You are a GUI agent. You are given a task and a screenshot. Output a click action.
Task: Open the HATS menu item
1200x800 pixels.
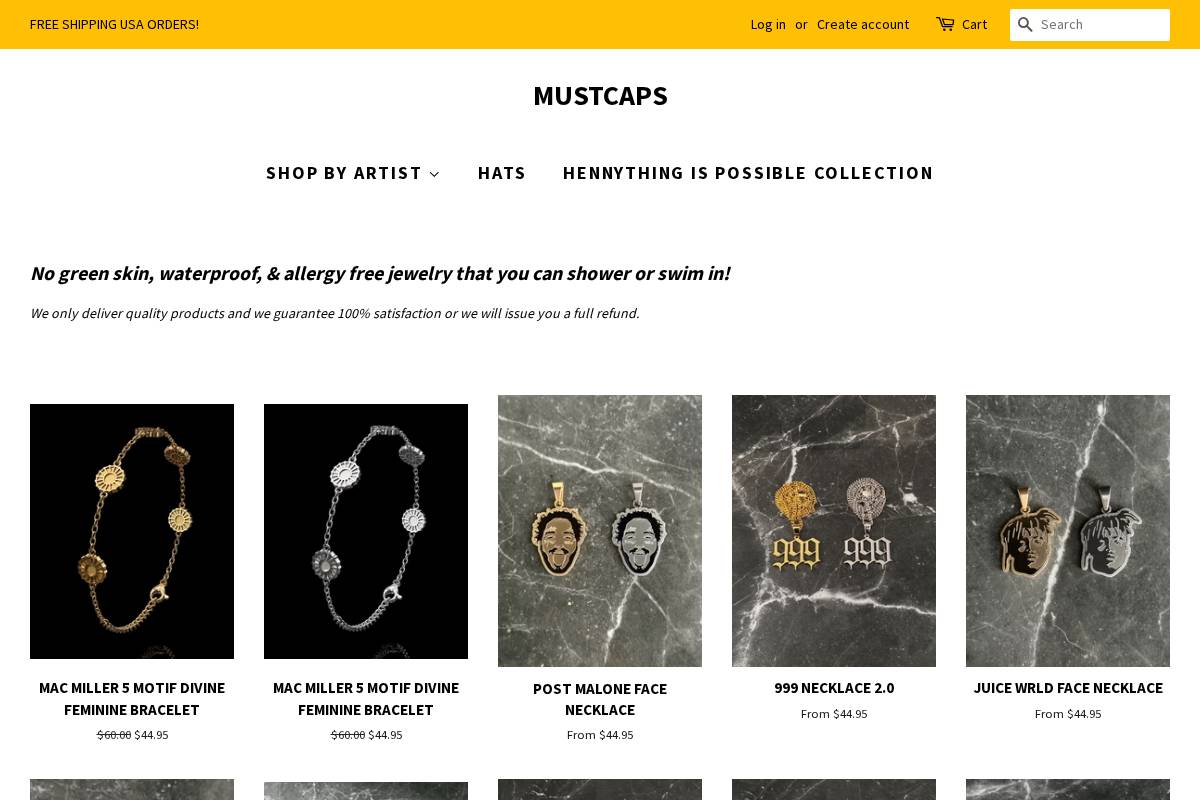point(501,172)
